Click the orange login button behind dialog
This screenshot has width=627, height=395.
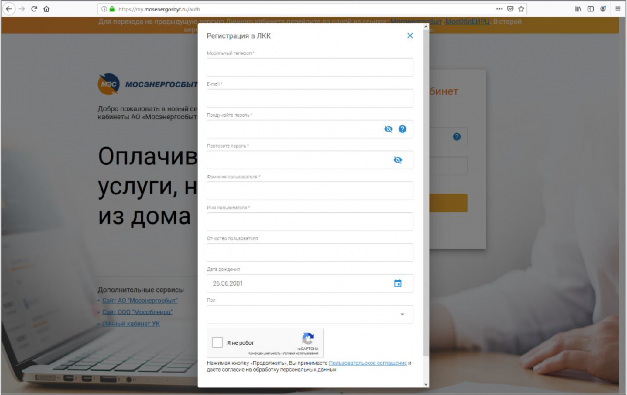448,203
